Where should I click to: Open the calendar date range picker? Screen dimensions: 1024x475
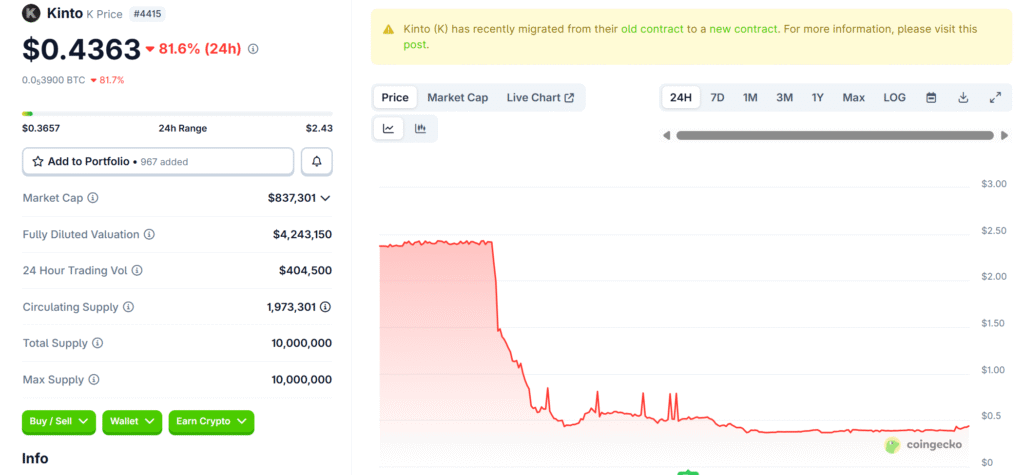pyautogui.click(x=931, y=97)
